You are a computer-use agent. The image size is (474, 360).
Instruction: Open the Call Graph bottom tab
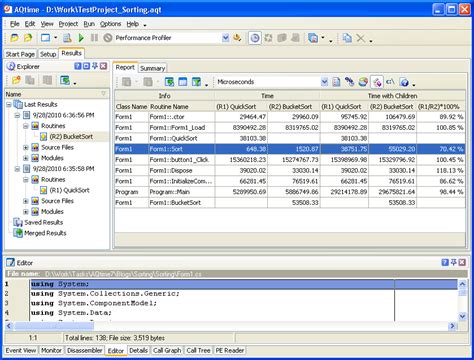(167, 350)
